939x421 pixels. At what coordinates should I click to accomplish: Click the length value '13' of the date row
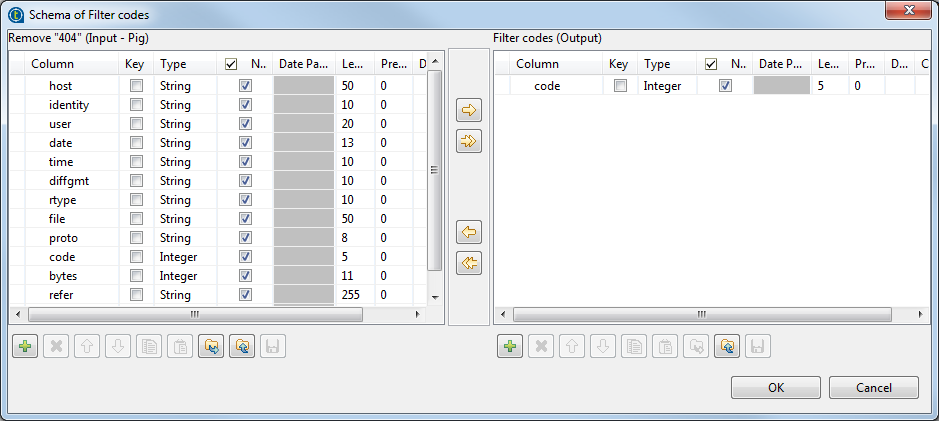[x=348, y=143]
